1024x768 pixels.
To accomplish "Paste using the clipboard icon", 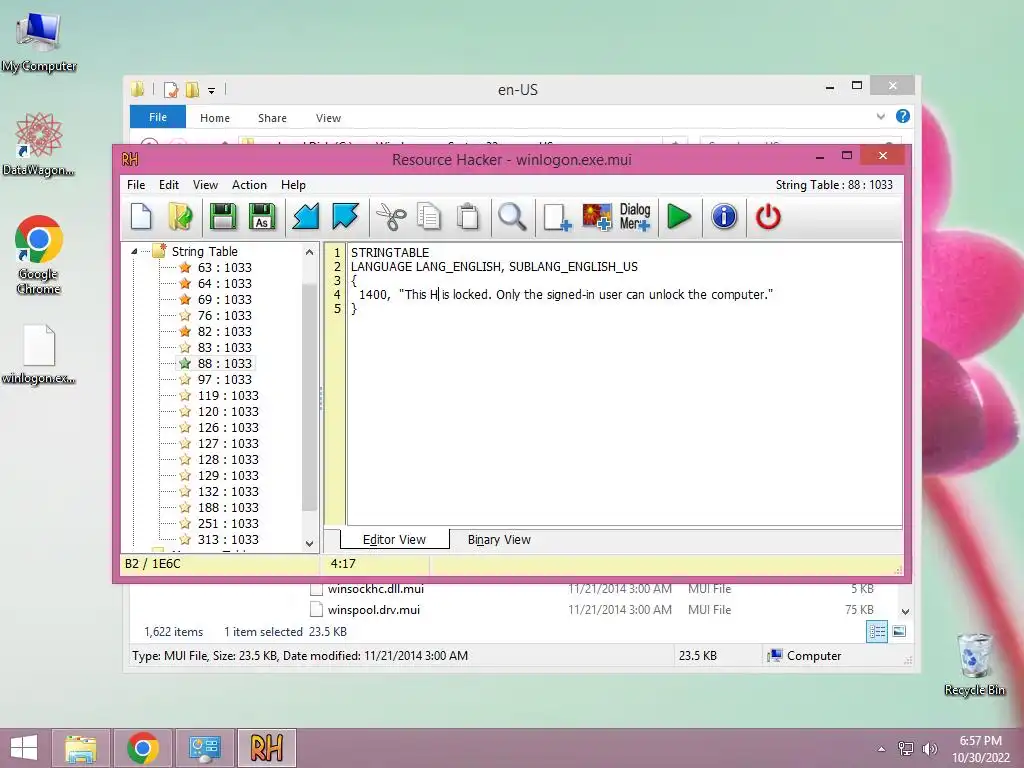I will (468, 217).
